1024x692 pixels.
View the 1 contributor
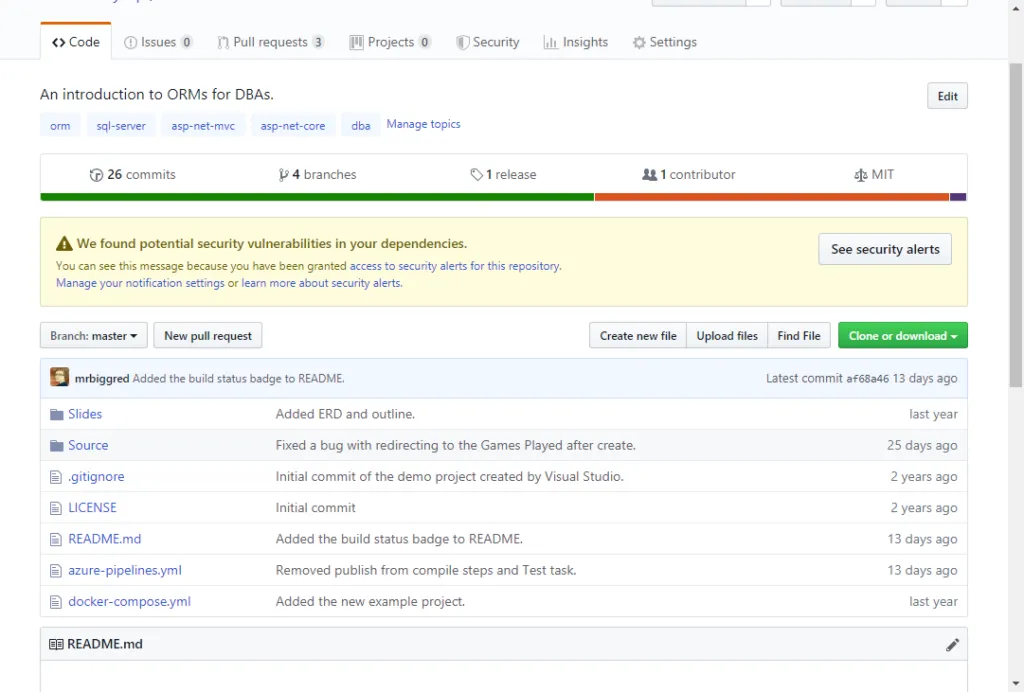pos(689,174)
